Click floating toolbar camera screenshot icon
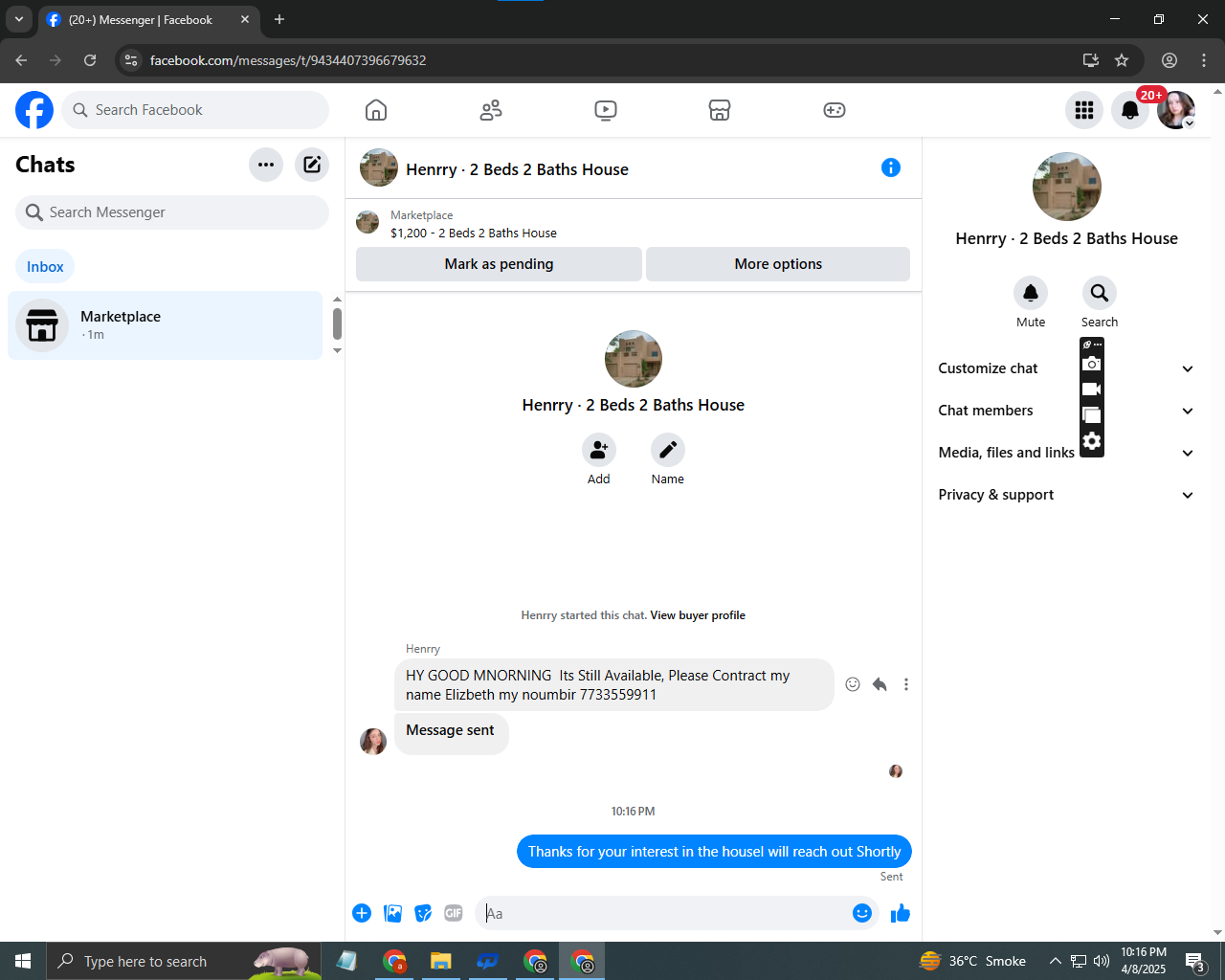 (1092, 364)
